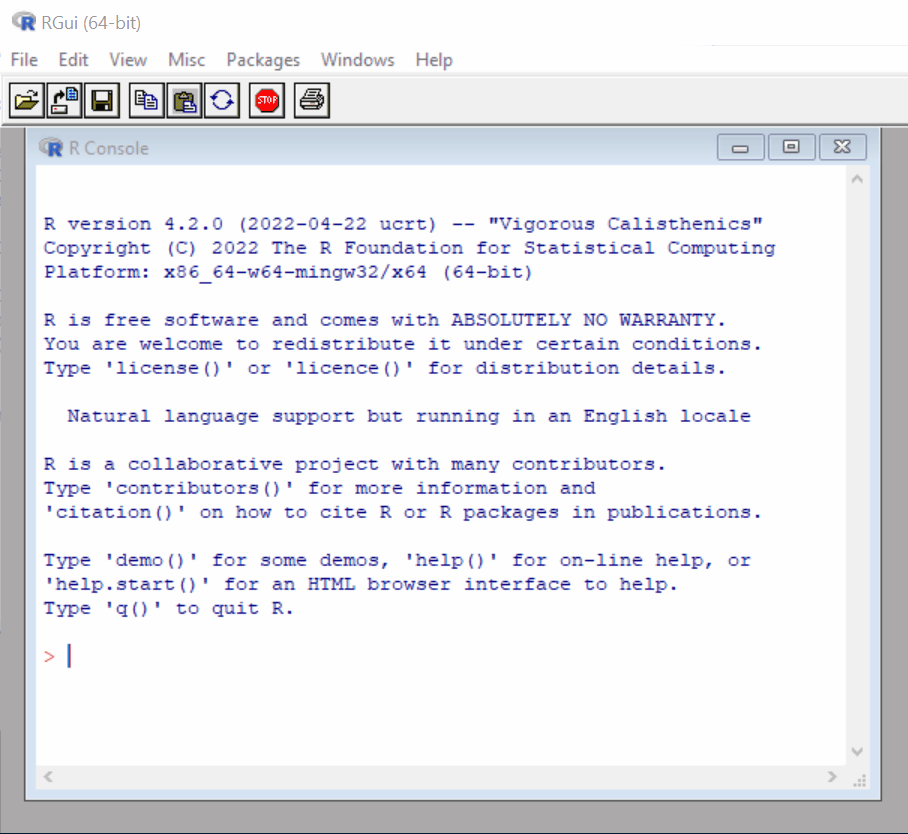Viewport: 908px width, 834px height.
Task: Click the Copy and paste toolbar icon
Action: point(222,101)
